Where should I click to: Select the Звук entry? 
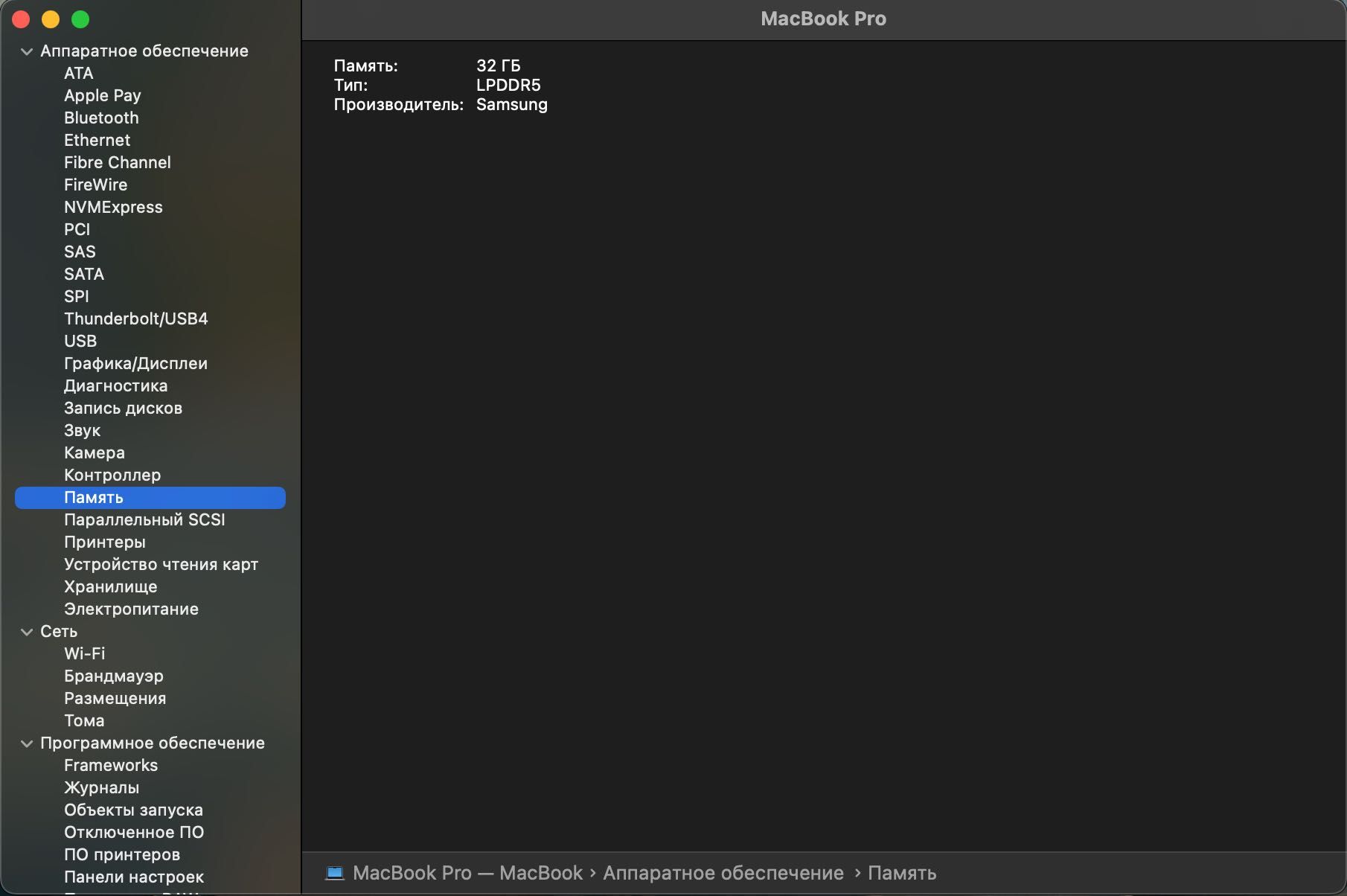[82, 430]
